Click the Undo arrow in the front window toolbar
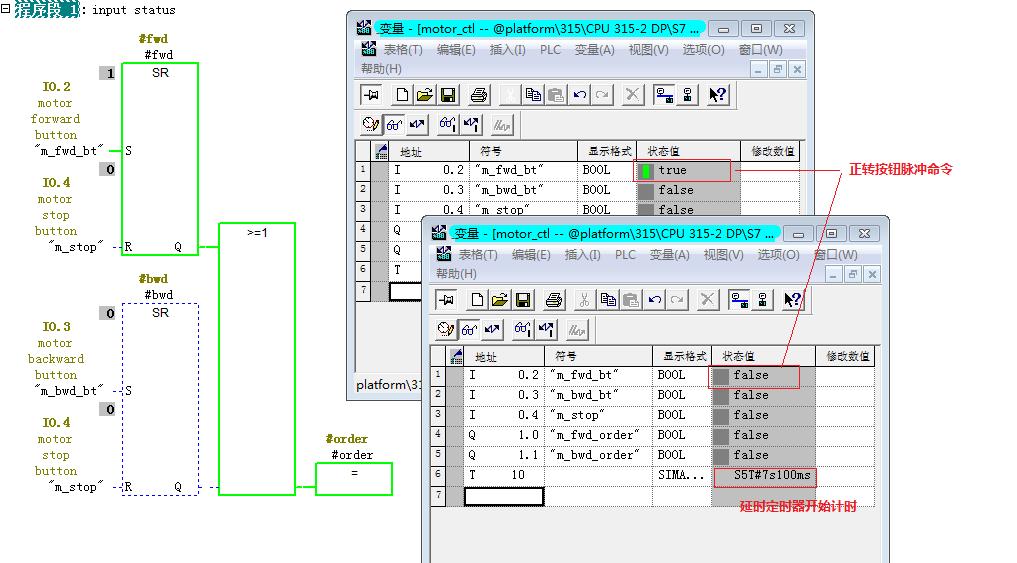1017x563 pixels. [x=655, y=300]
